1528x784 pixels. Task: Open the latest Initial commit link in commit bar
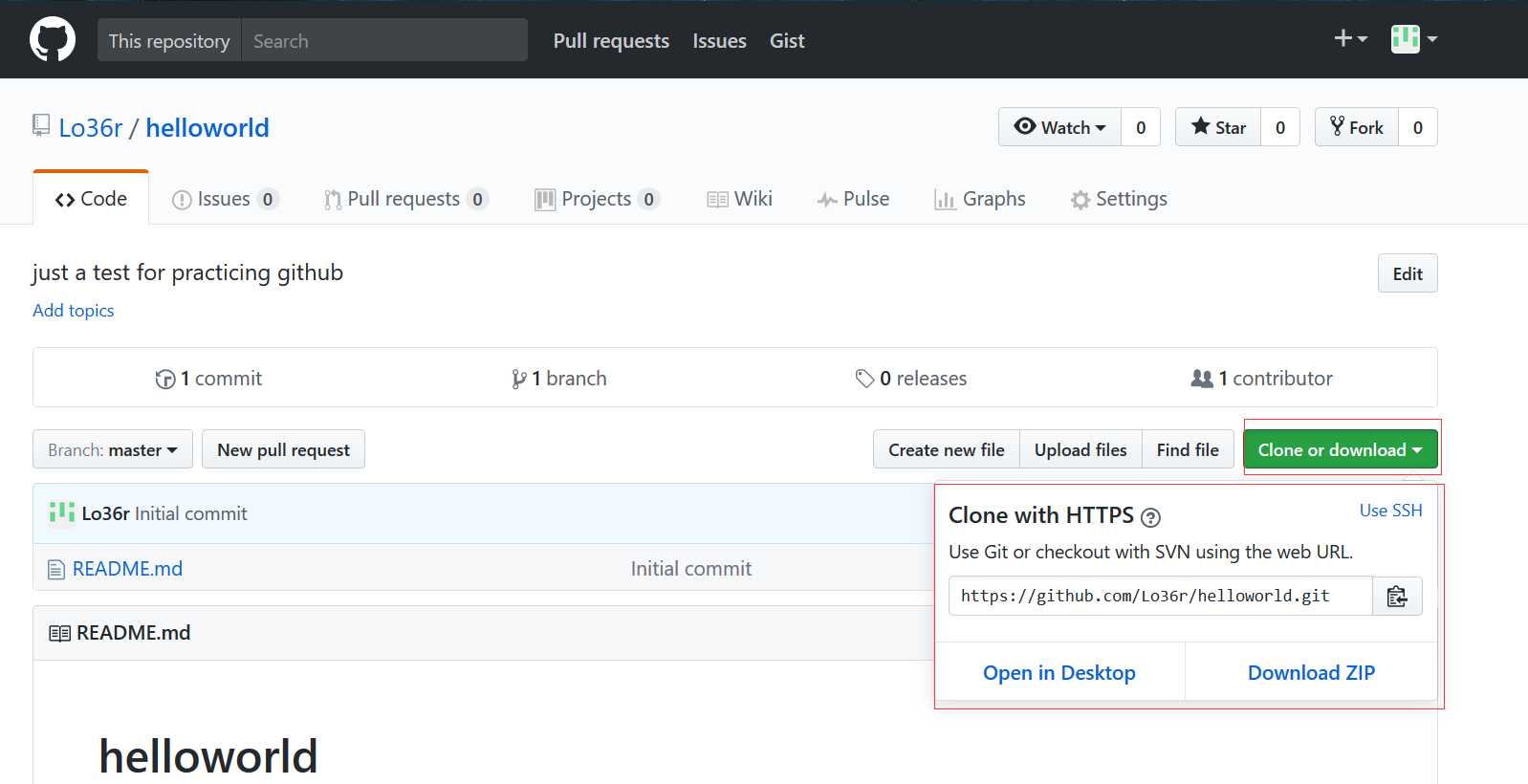point(191,513)
